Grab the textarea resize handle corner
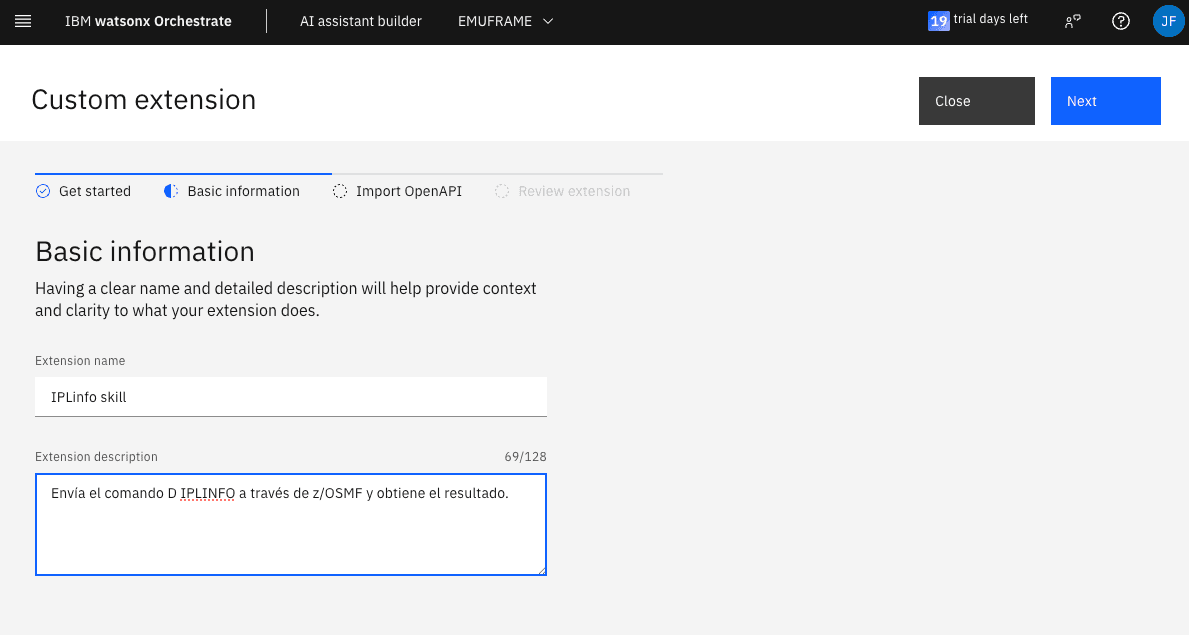This screenshot has width=1189, height=635. click(x=541, y=570)
